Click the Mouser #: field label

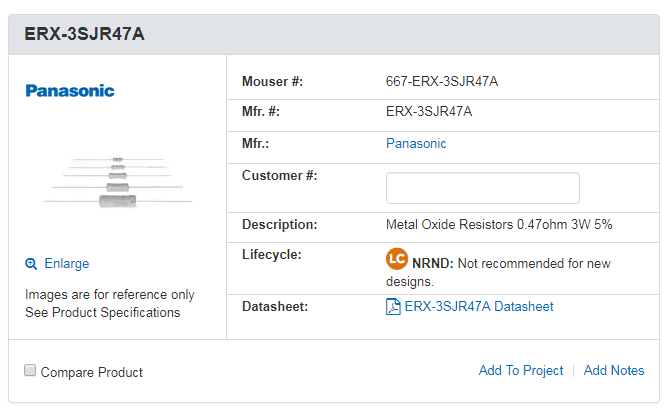tap(272, 81)
